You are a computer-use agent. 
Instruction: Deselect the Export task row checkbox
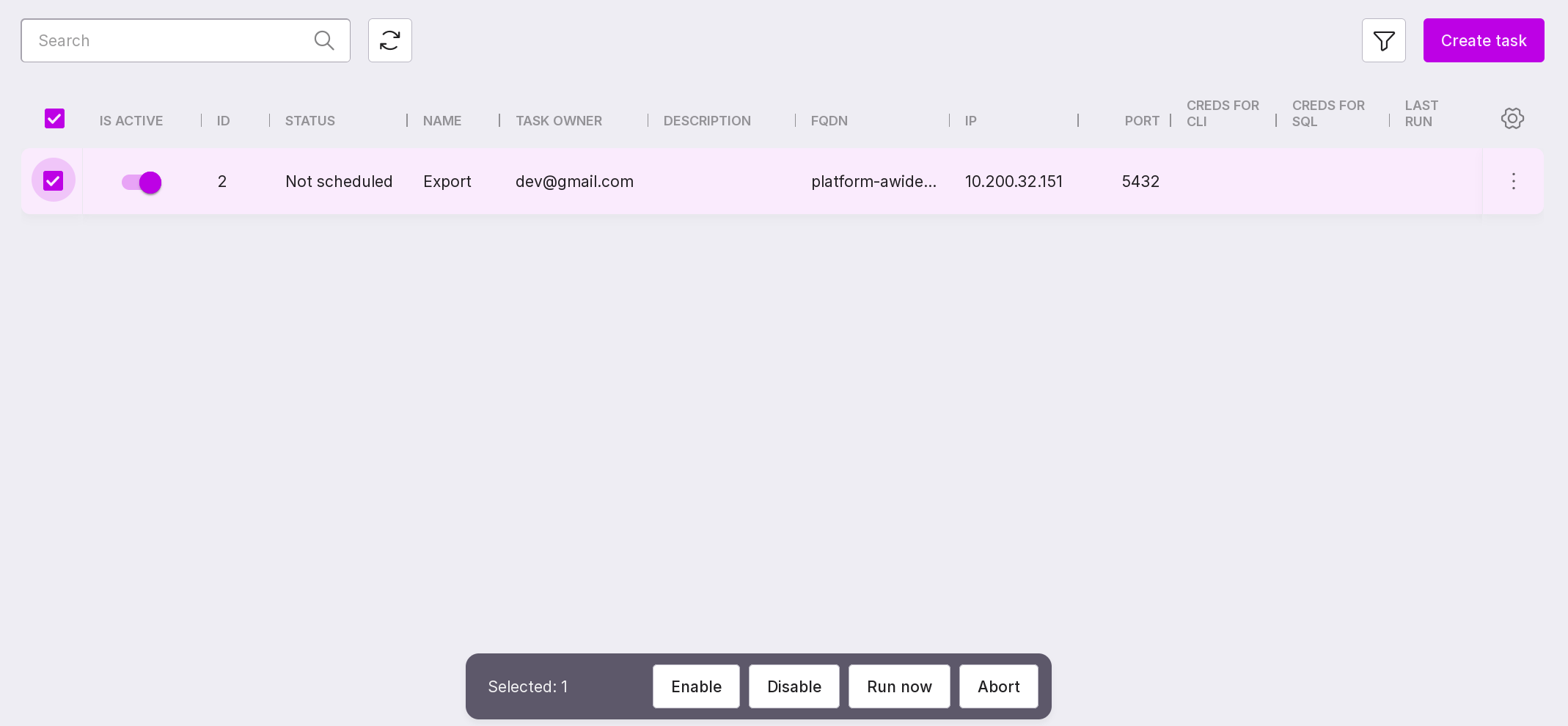point(54,181)
